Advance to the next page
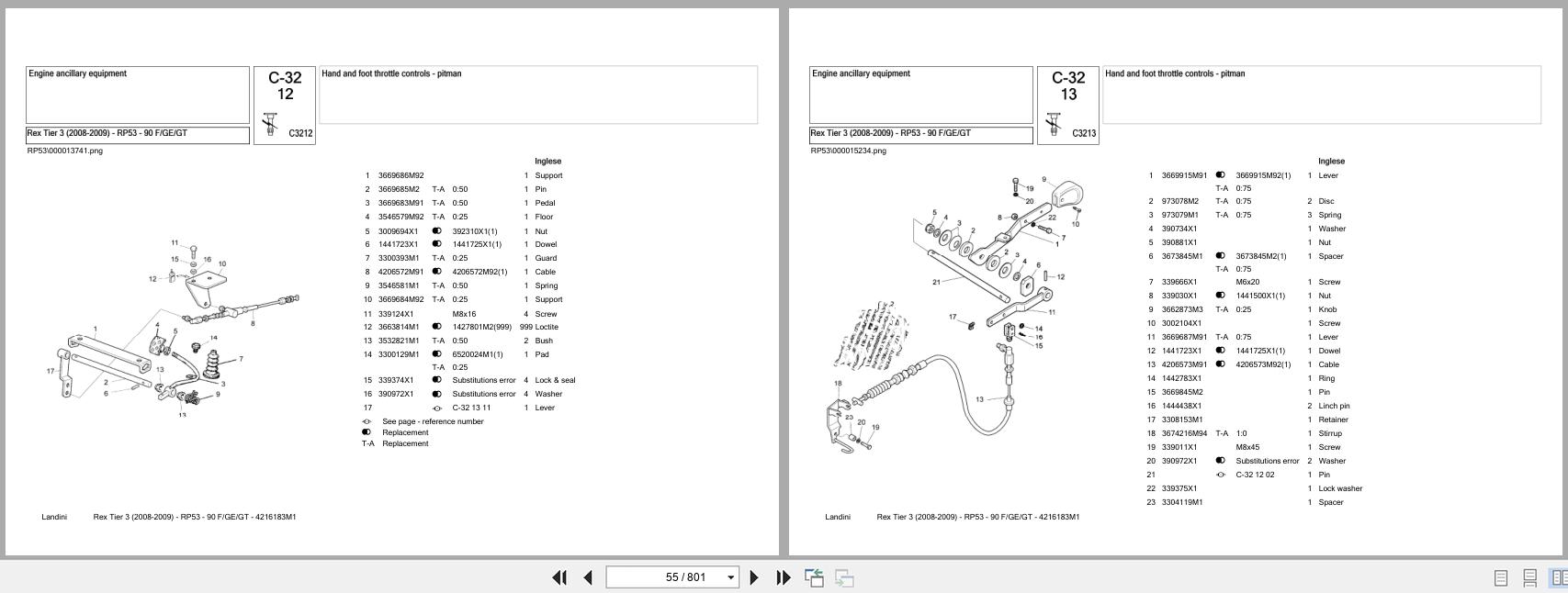The width and height of the screenshot is (1568, 593). coord(754,577)
